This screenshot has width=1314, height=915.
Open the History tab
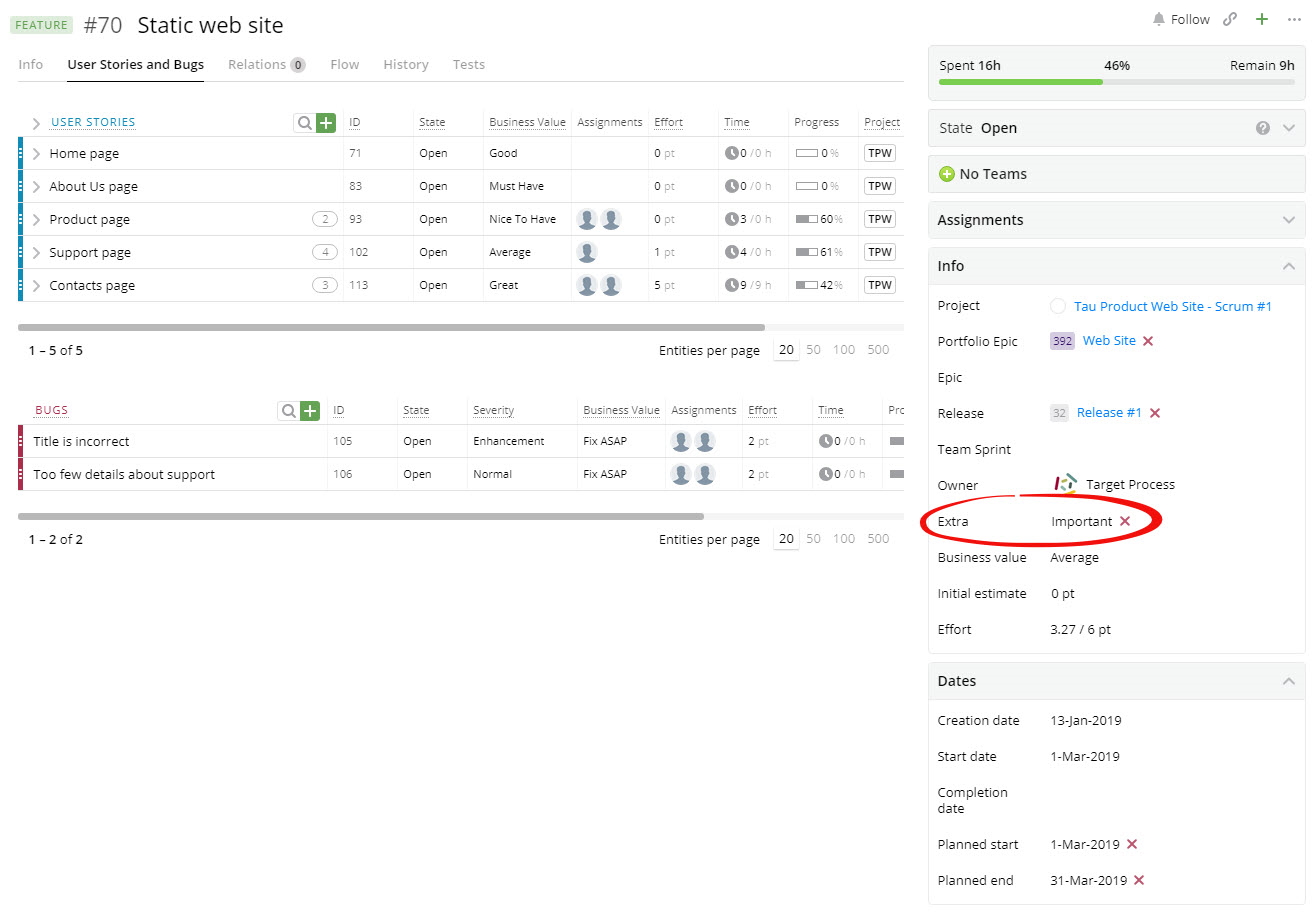coord(406,64)
